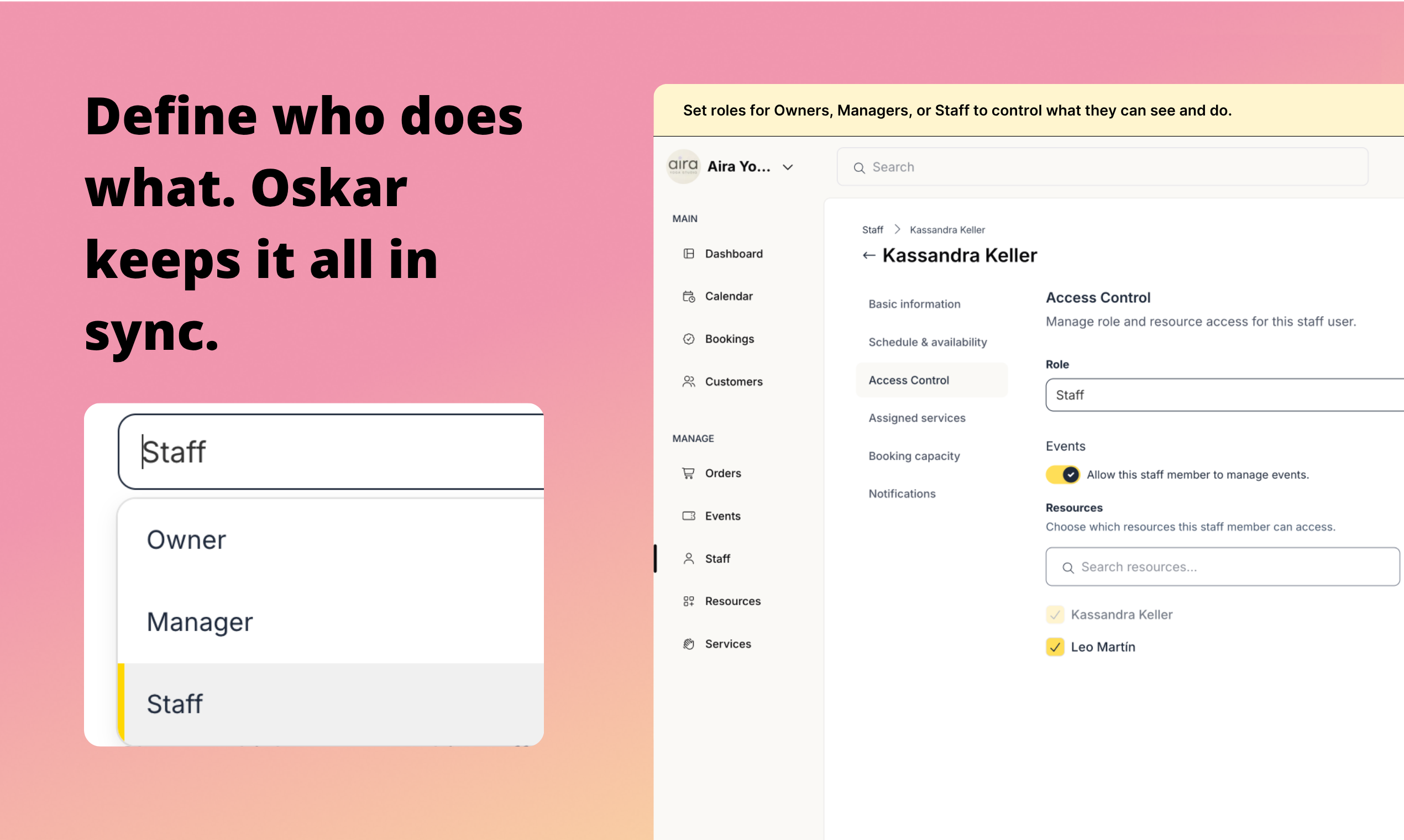Click Staff in the breadcrumb trail

(x=872, y=229)
